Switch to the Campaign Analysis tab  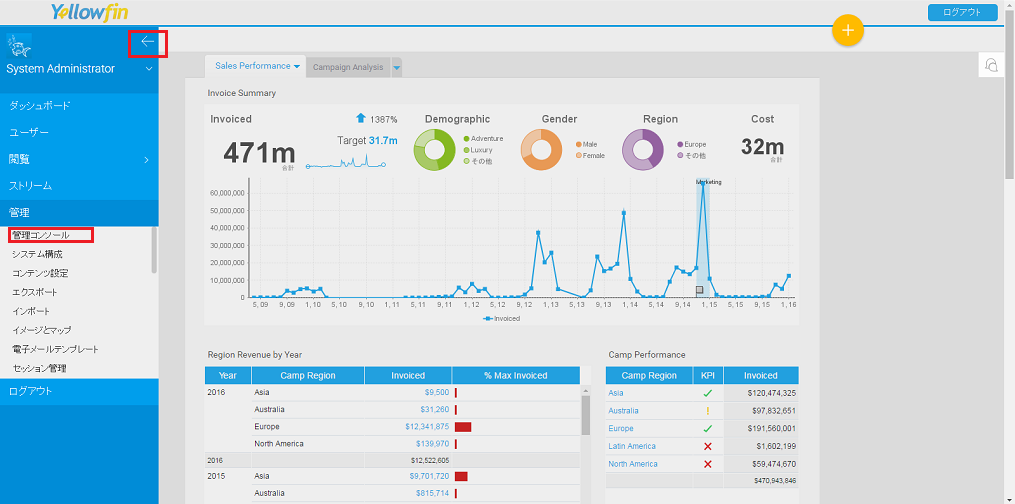coord(348,67)
